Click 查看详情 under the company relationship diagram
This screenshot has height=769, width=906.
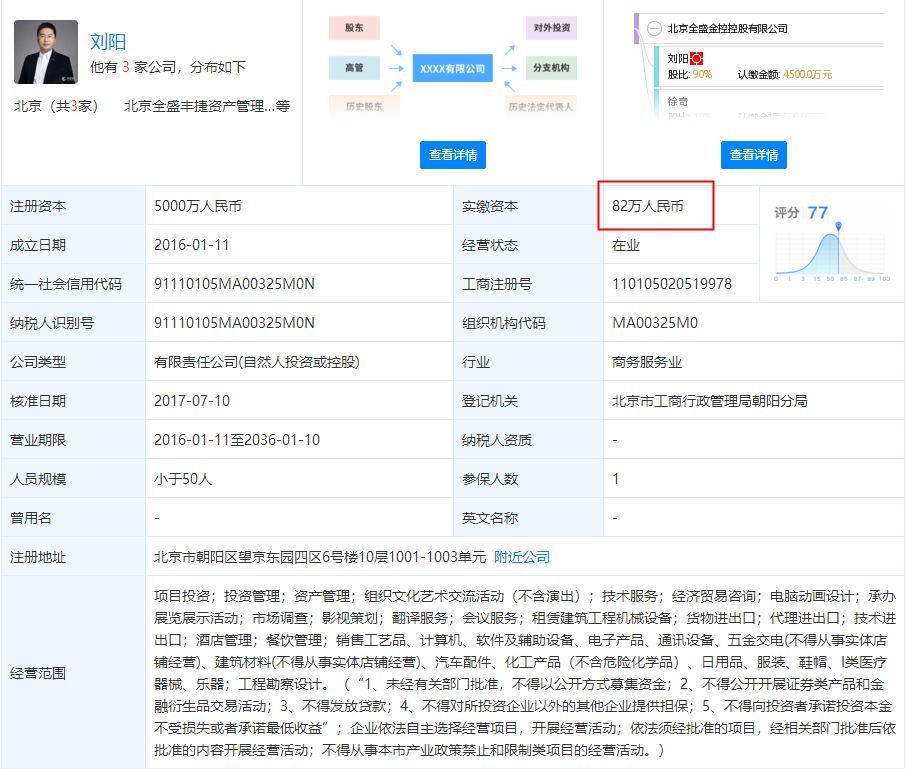pos(452,155)
